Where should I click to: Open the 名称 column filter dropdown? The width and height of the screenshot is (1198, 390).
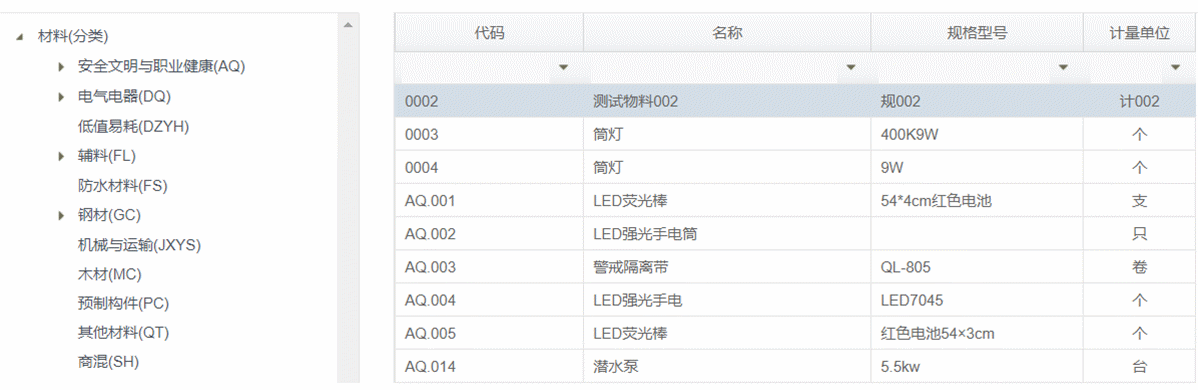tap(850, 67)
